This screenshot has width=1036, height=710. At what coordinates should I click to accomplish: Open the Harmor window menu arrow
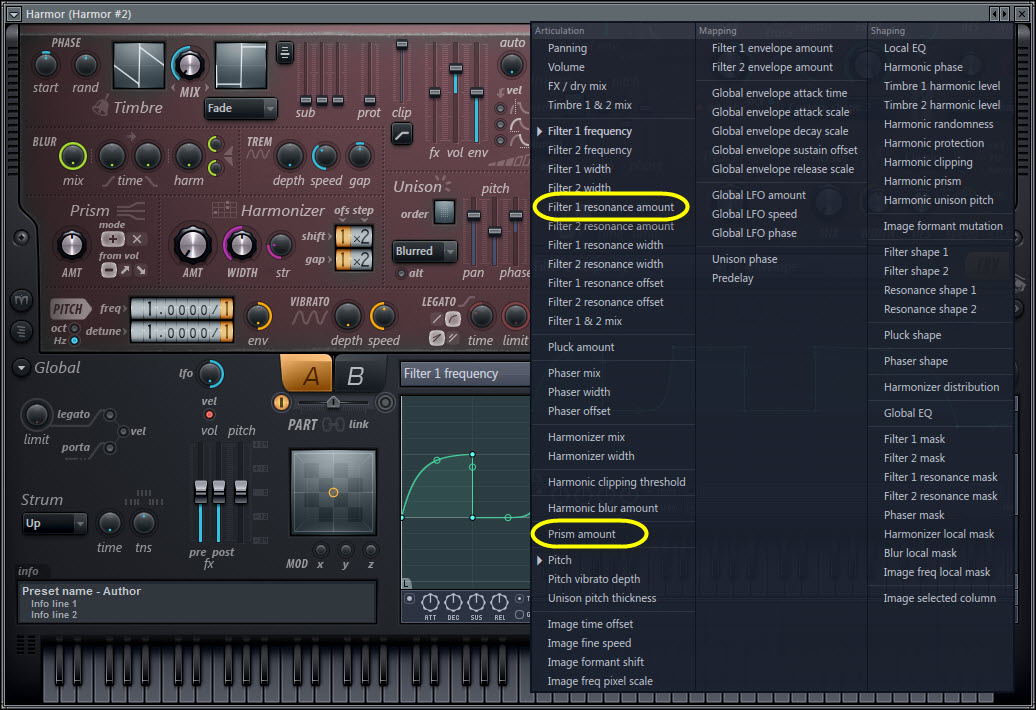coord(13,13)
